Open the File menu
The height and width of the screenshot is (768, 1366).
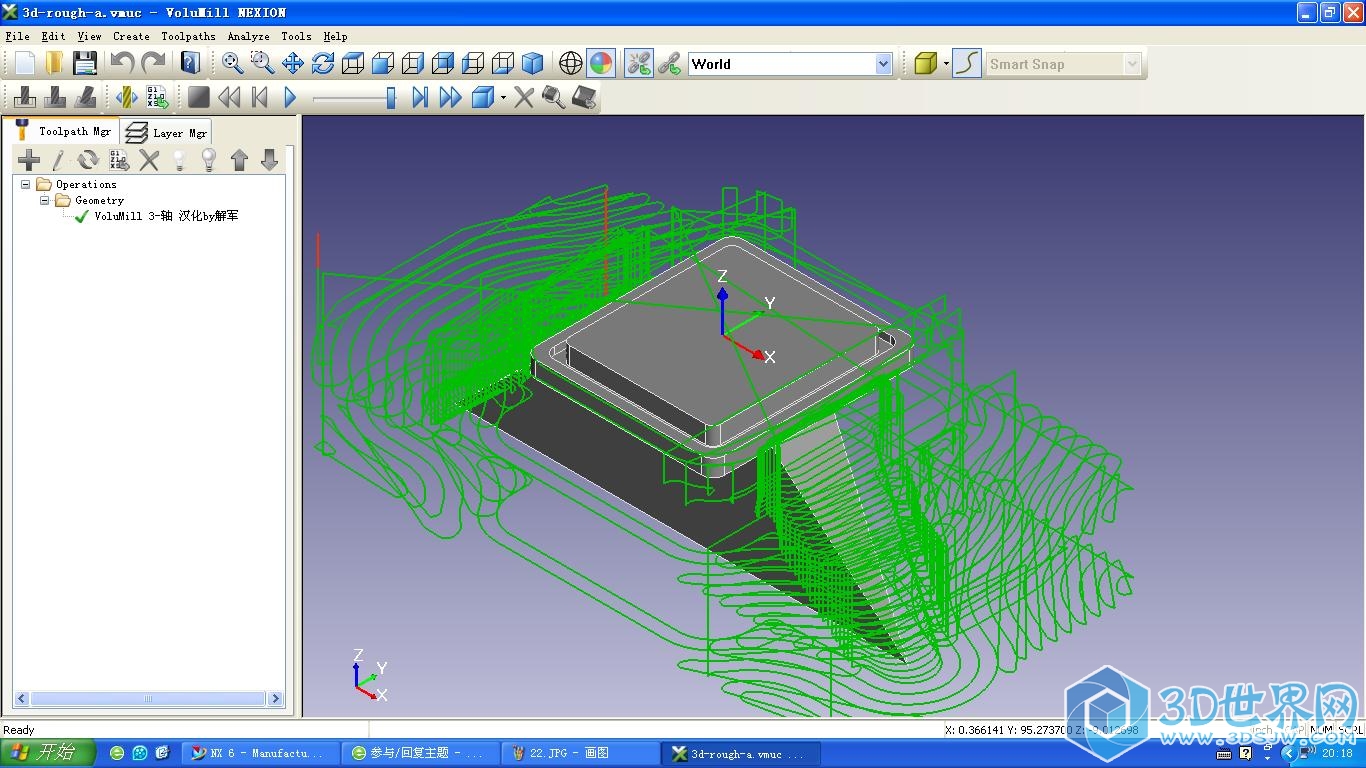pyautogui.click(x=17, y=36)
